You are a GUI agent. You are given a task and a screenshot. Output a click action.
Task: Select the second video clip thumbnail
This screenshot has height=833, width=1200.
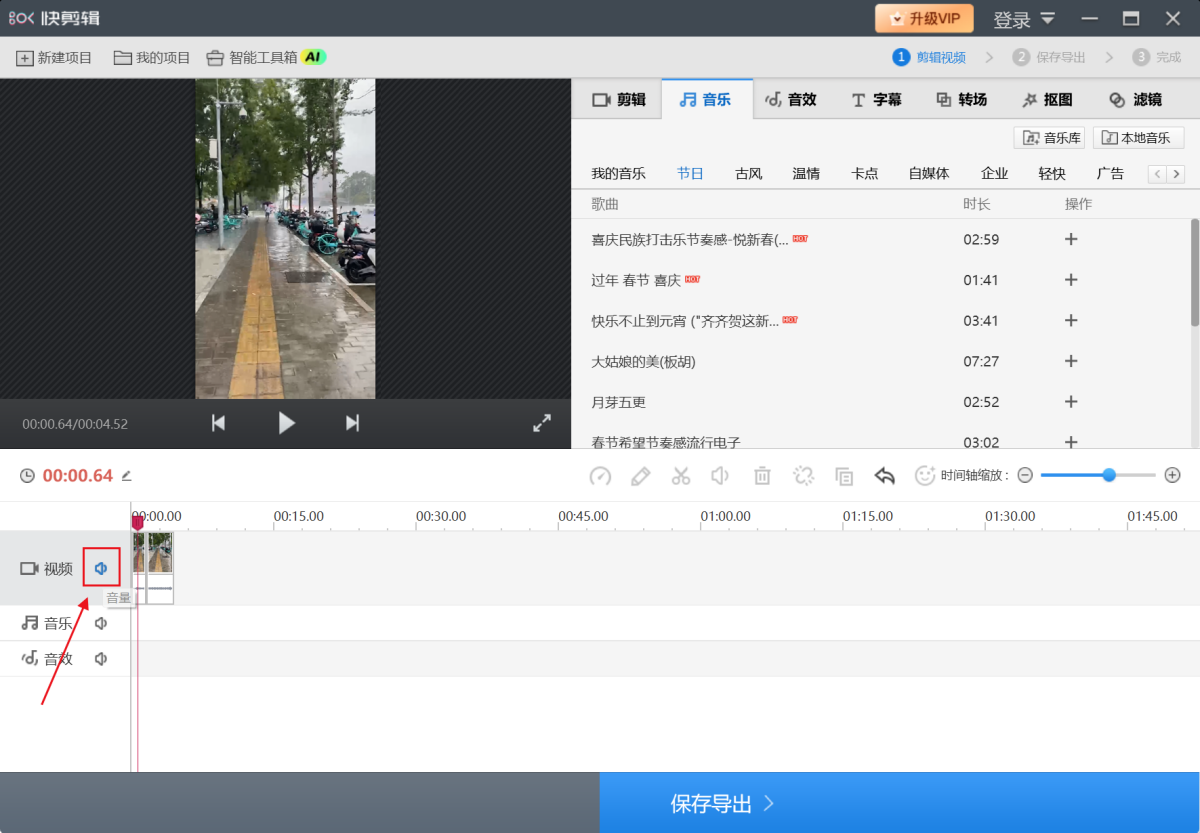(x=160, y=567)
